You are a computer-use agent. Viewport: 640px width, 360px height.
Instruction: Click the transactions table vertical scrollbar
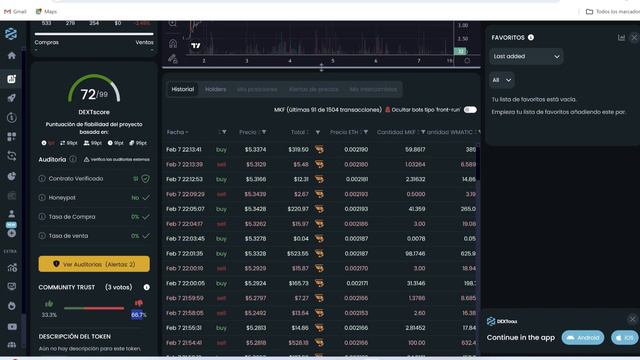tap(478, 163)
